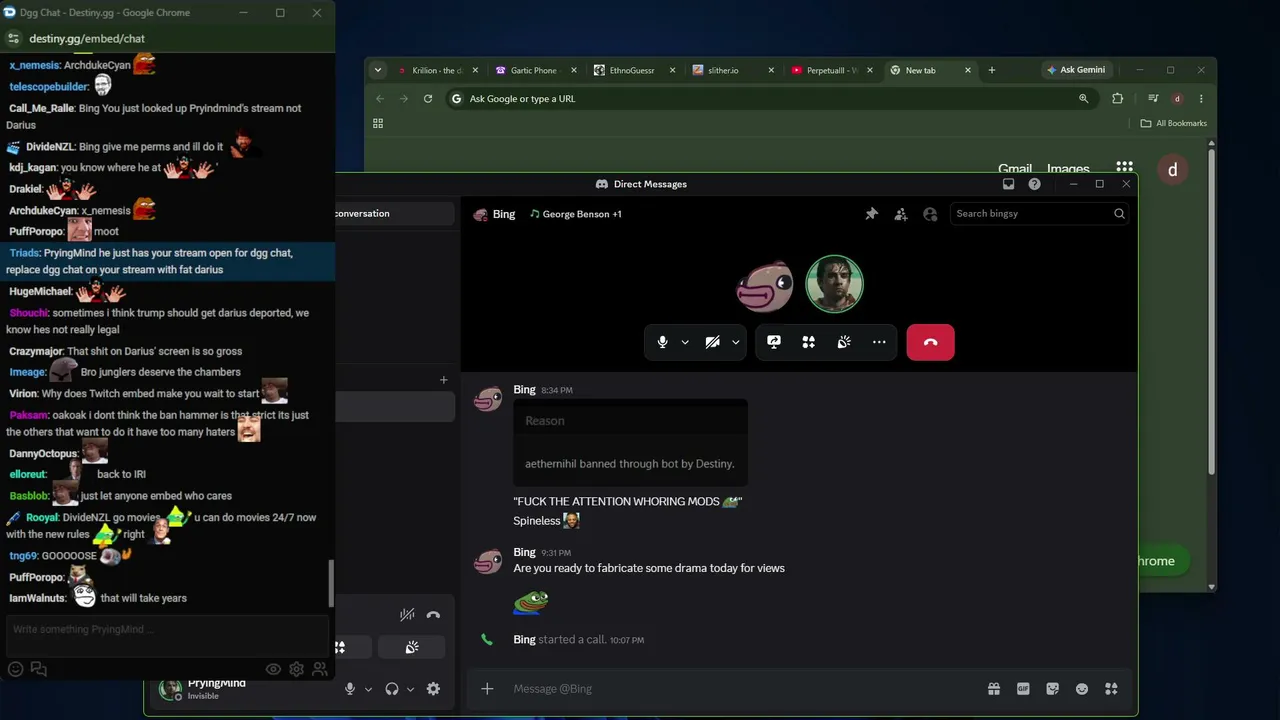Add friends to the Bing DM
1280x720 pixels.
pos(901,214)
